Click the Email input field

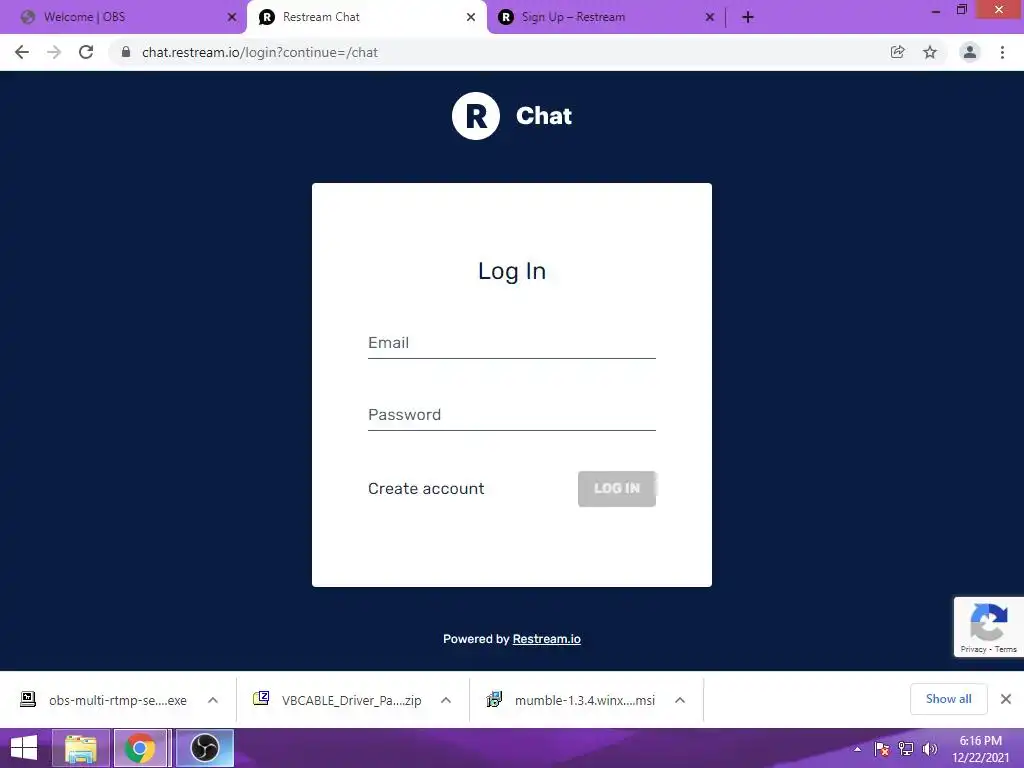(511, 343)
